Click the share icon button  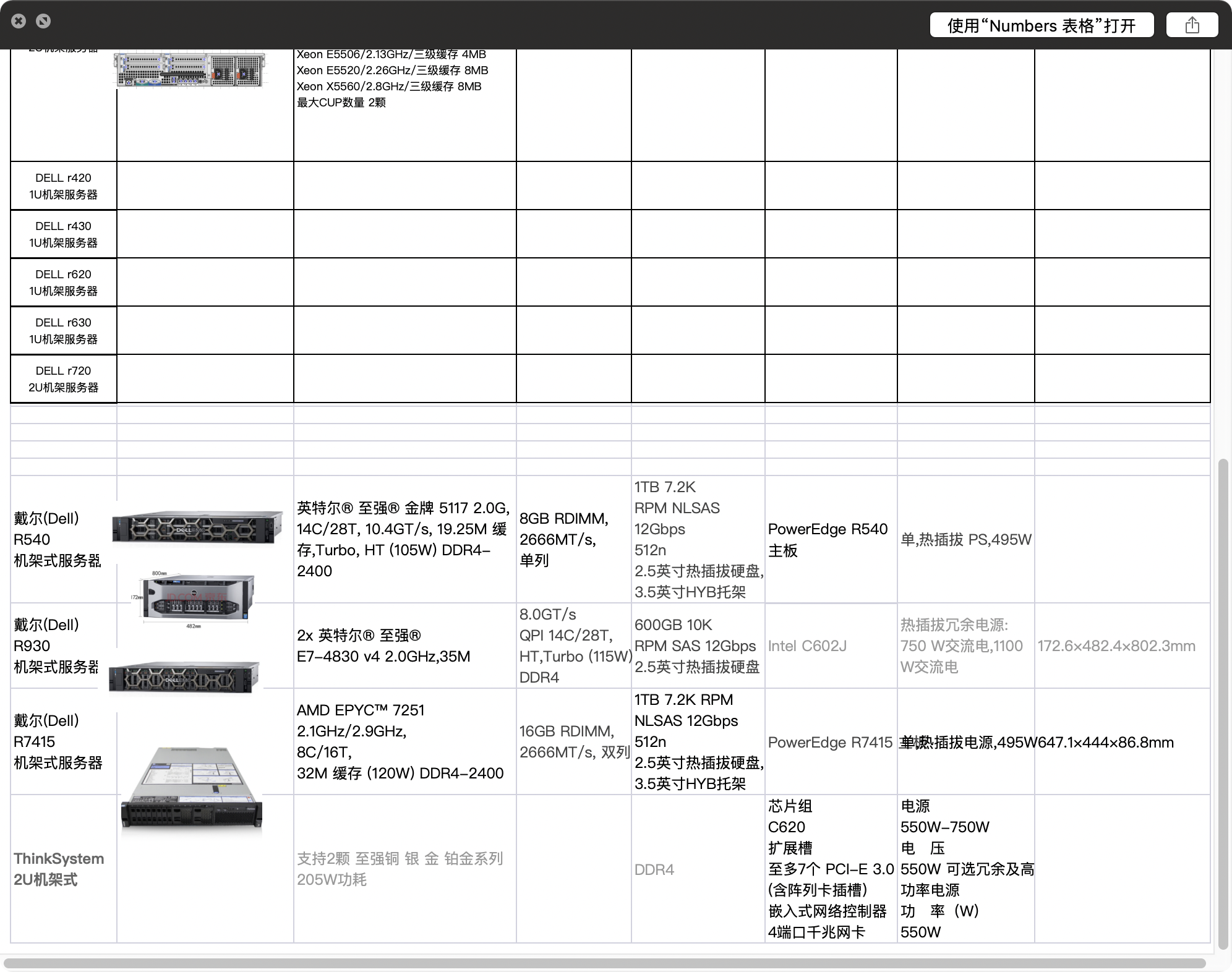pos(1192,25)
